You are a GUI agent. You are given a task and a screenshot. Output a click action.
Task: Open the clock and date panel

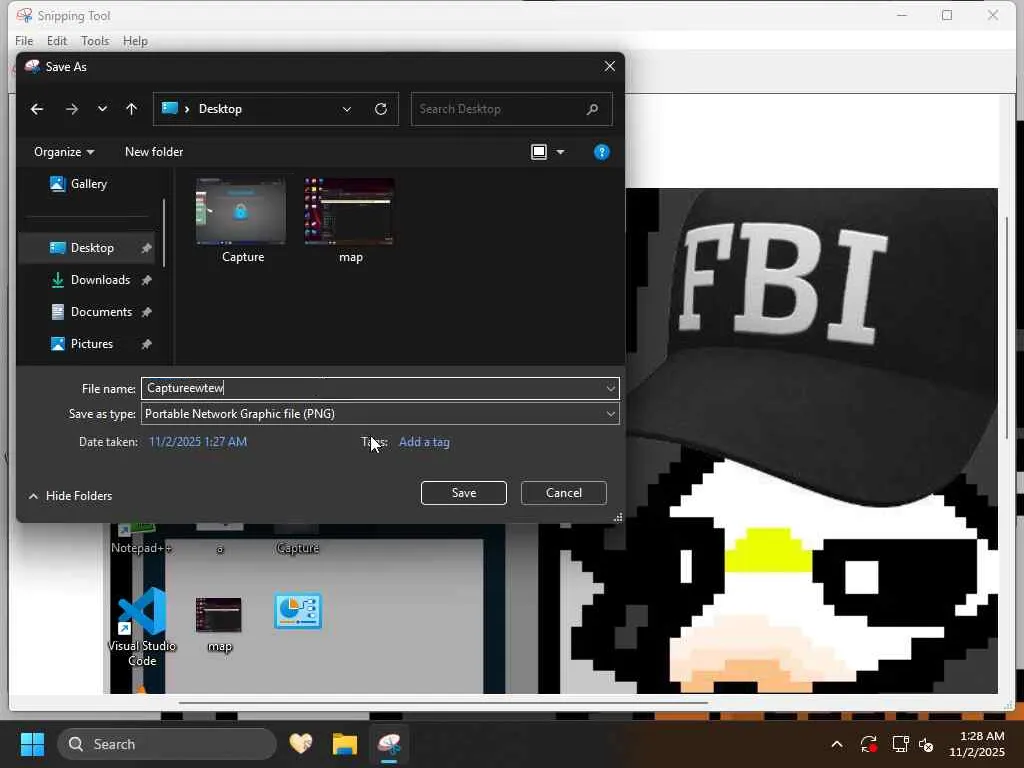977,744
